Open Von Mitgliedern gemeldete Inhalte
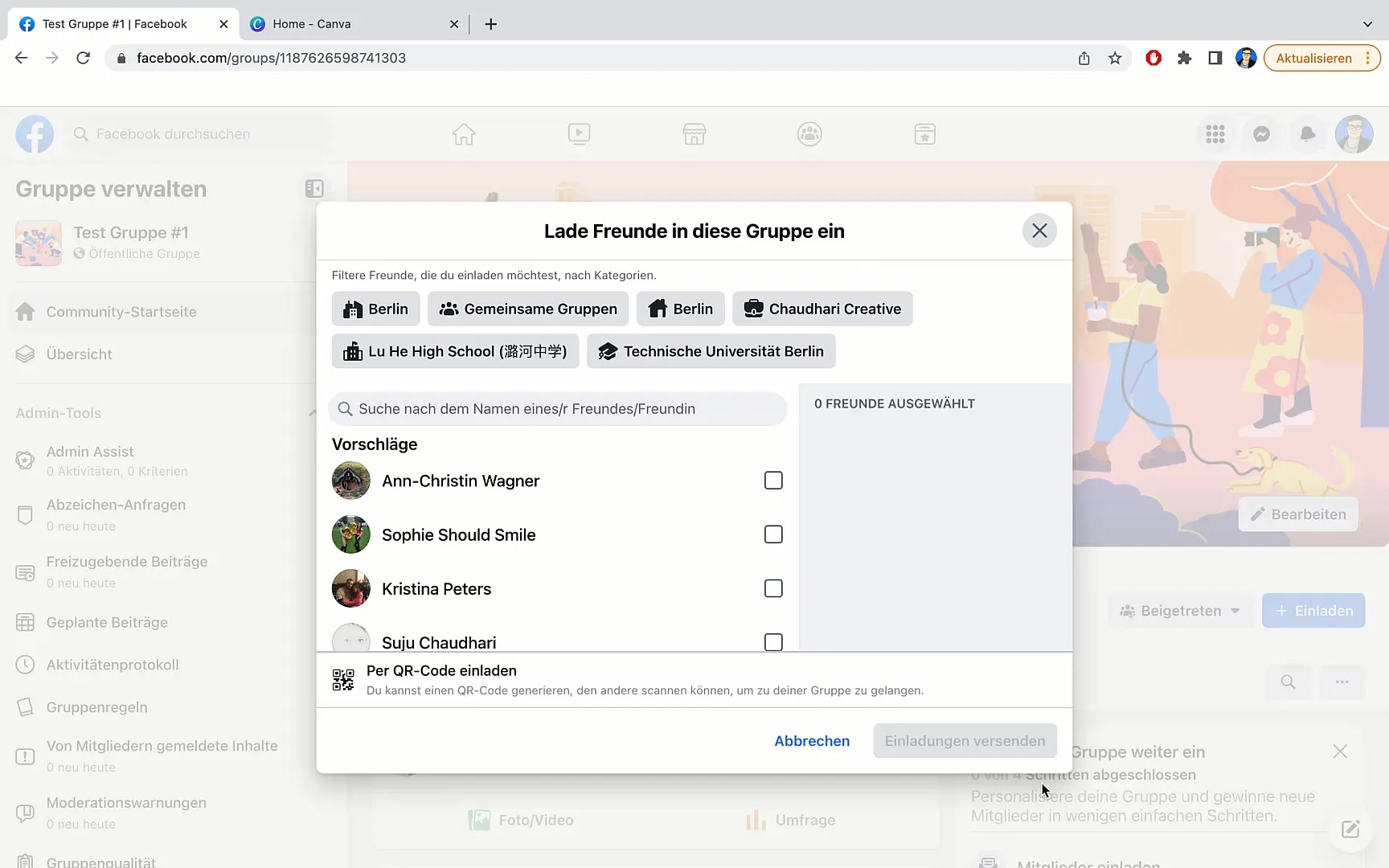This screenshot has width=1389, height=868. [161, 755]
